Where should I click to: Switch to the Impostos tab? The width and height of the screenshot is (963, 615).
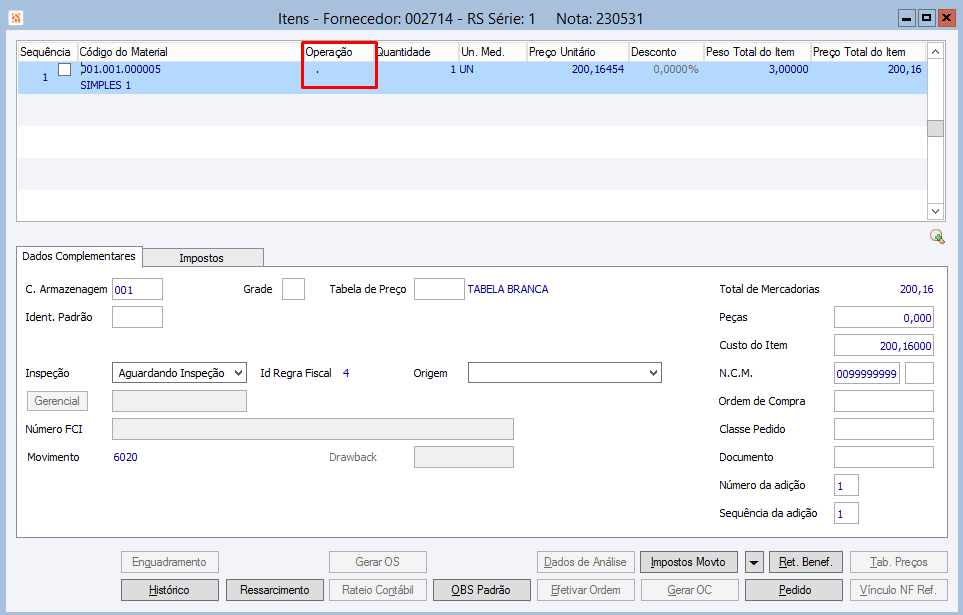202,258
